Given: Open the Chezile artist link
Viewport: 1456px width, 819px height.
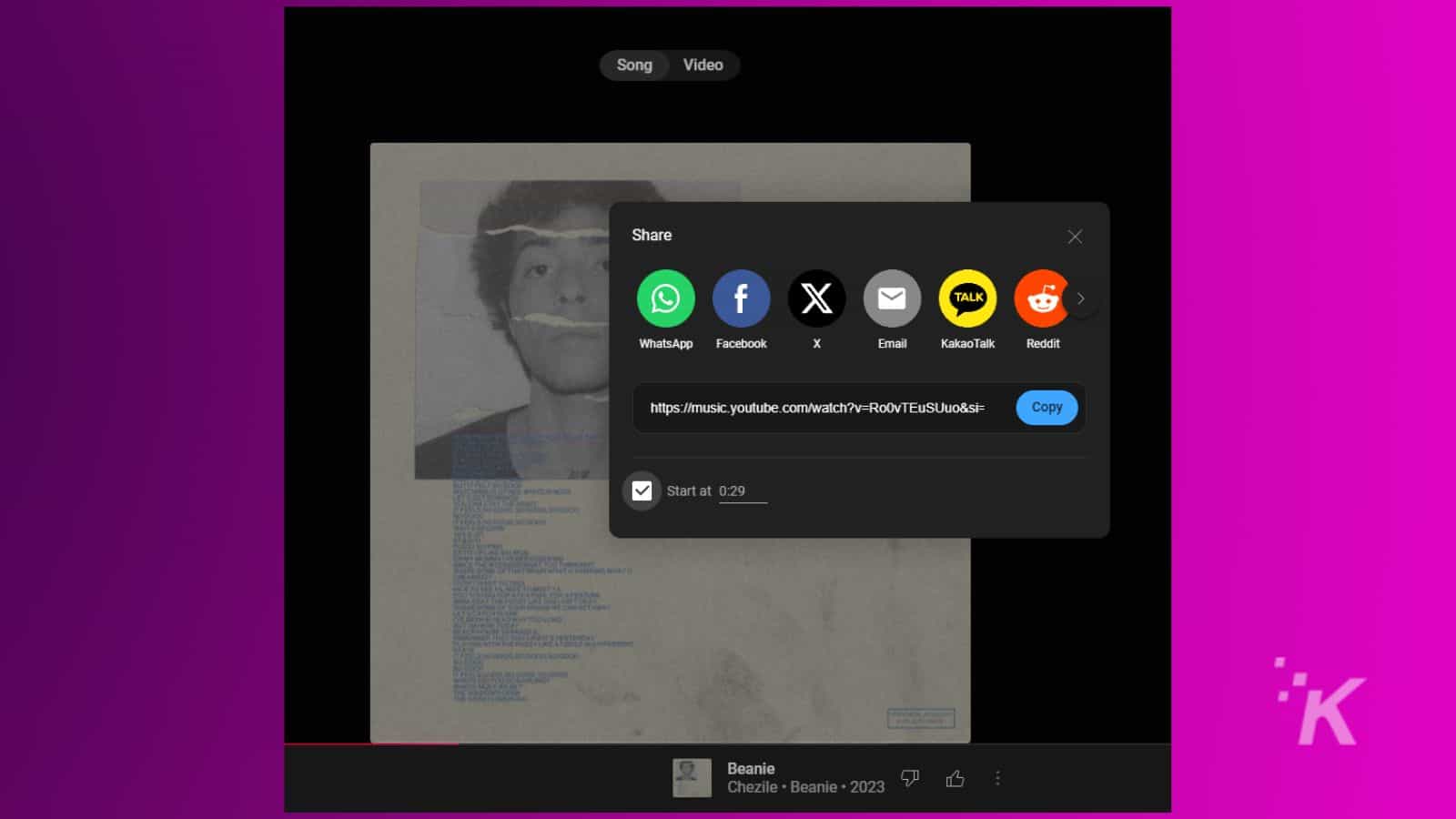Looking at the screenshot, I should pyautogui.click(x=752, y=787).
